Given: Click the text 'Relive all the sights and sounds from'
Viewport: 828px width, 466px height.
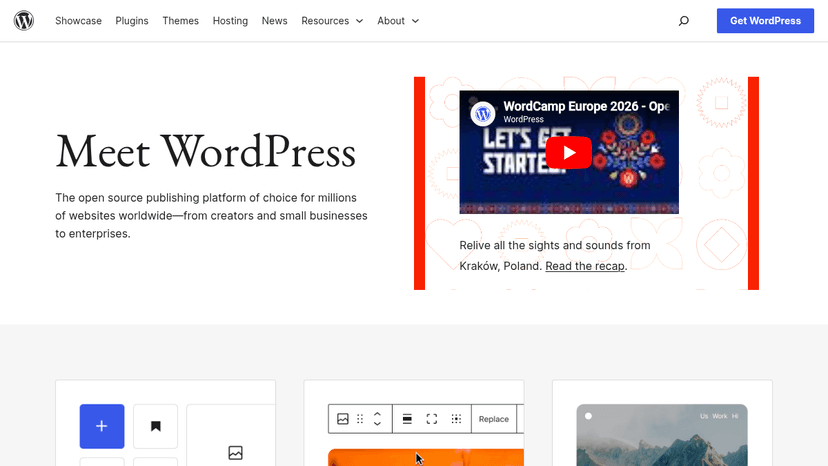Looking at the screenshot, I should (x=554, y=245).
